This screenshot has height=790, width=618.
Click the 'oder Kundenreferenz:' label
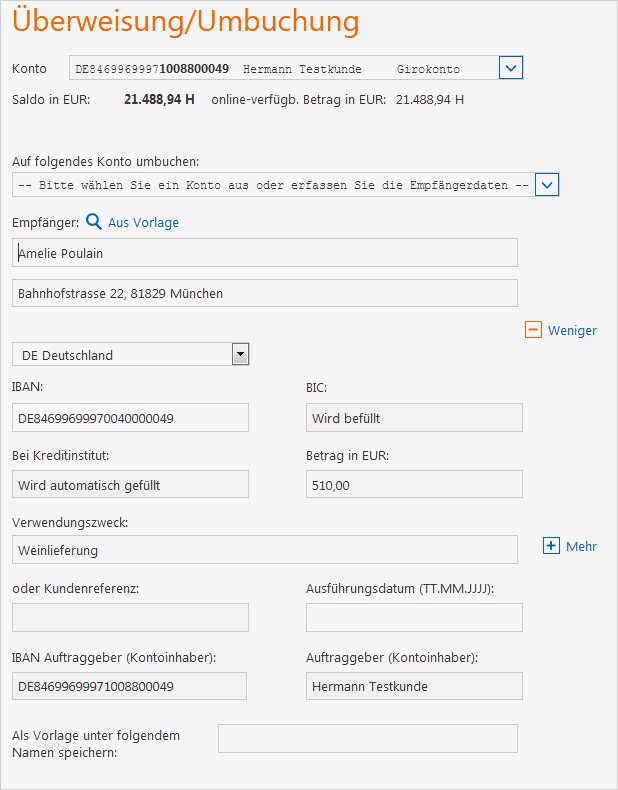pyautogui.click(x=76, y=588)
